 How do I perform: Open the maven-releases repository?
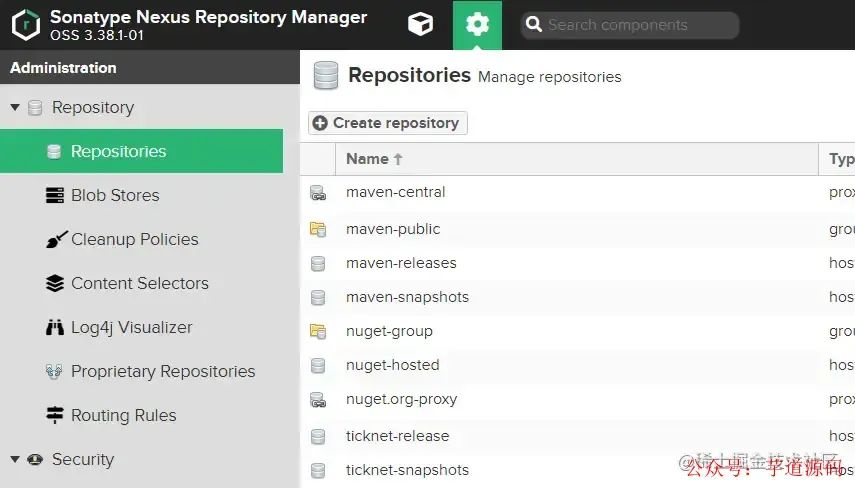coord(401,263)
